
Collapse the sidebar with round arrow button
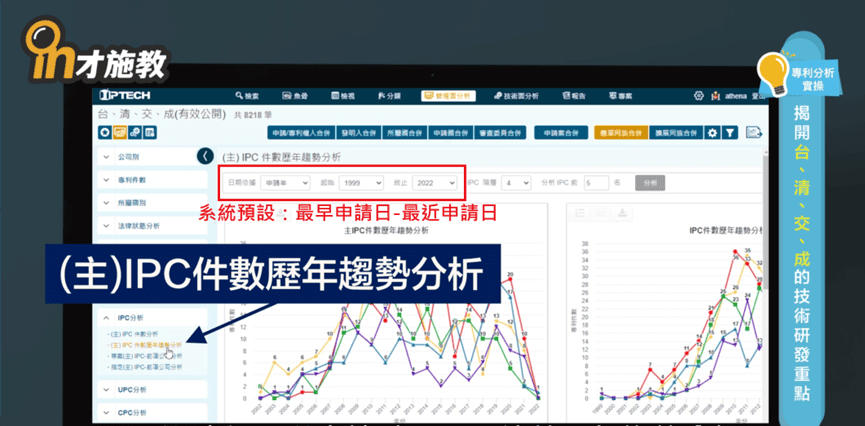[205, 156]
